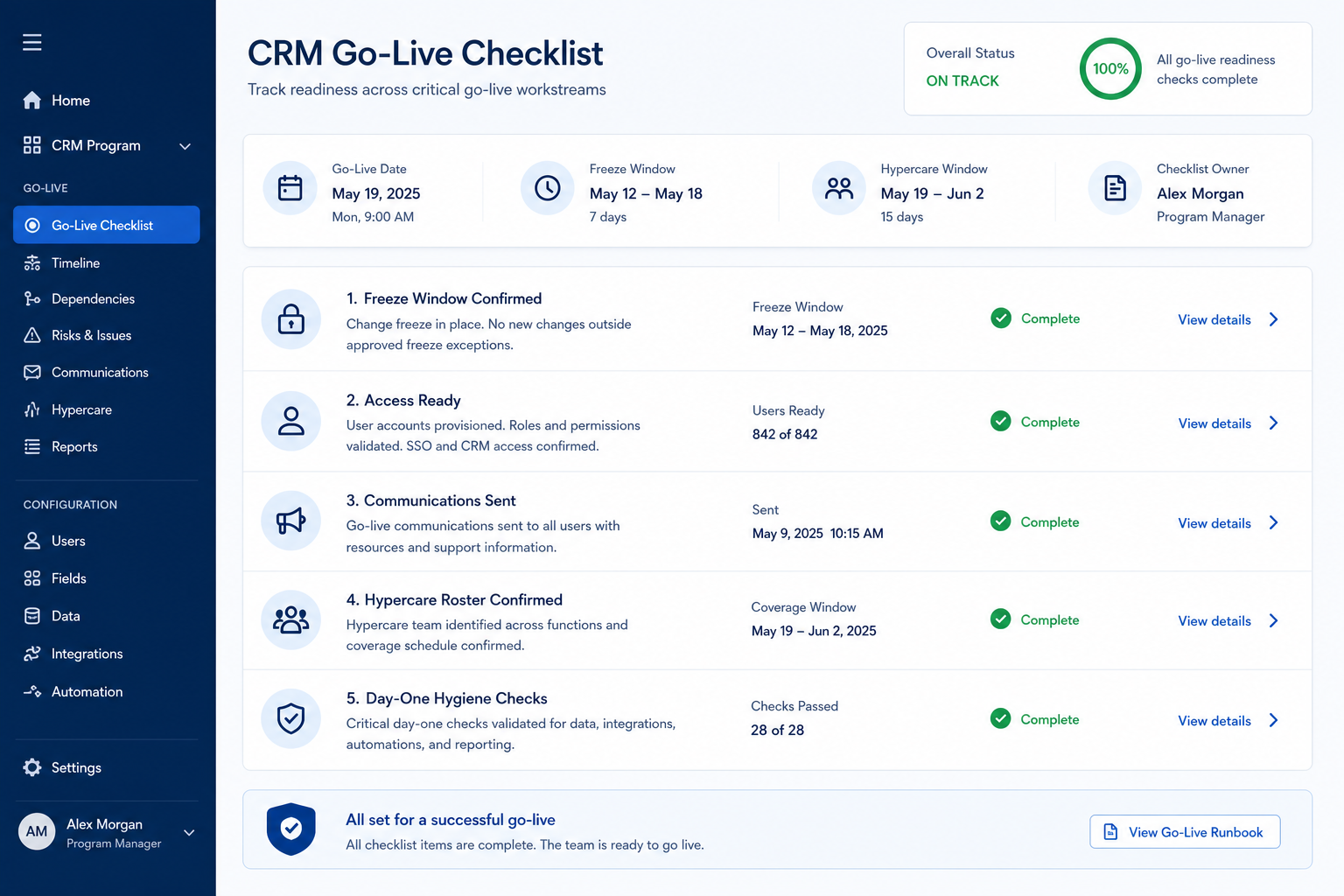1344x896 pixels.
Task: Click the Reports list icon
Action: point(32,446)
